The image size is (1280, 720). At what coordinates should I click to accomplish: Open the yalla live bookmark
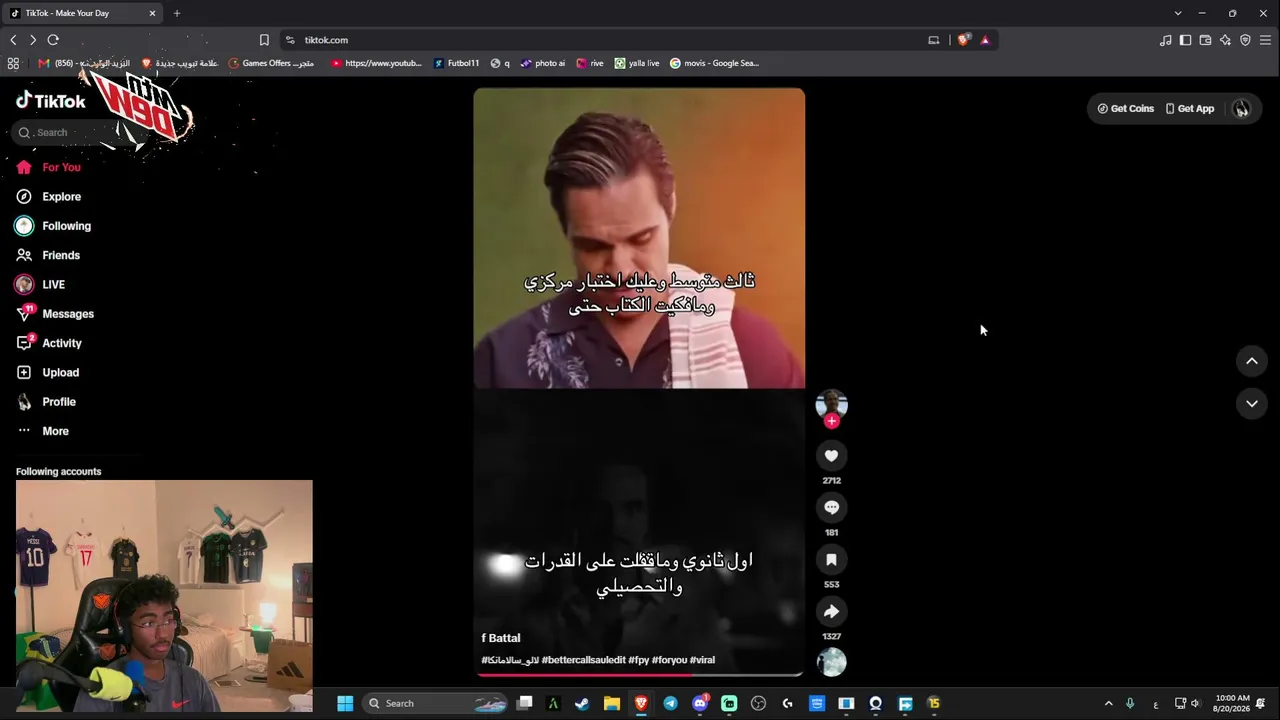coord(637,63)
